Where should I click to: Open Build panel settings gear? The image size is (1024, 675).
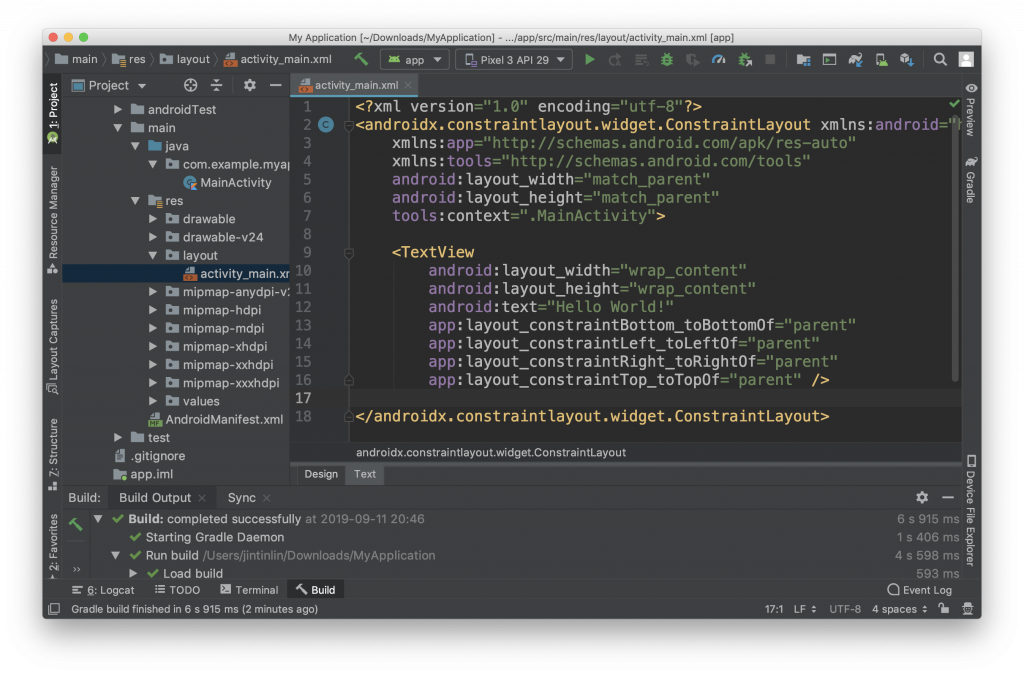click(x=921, y=497)
